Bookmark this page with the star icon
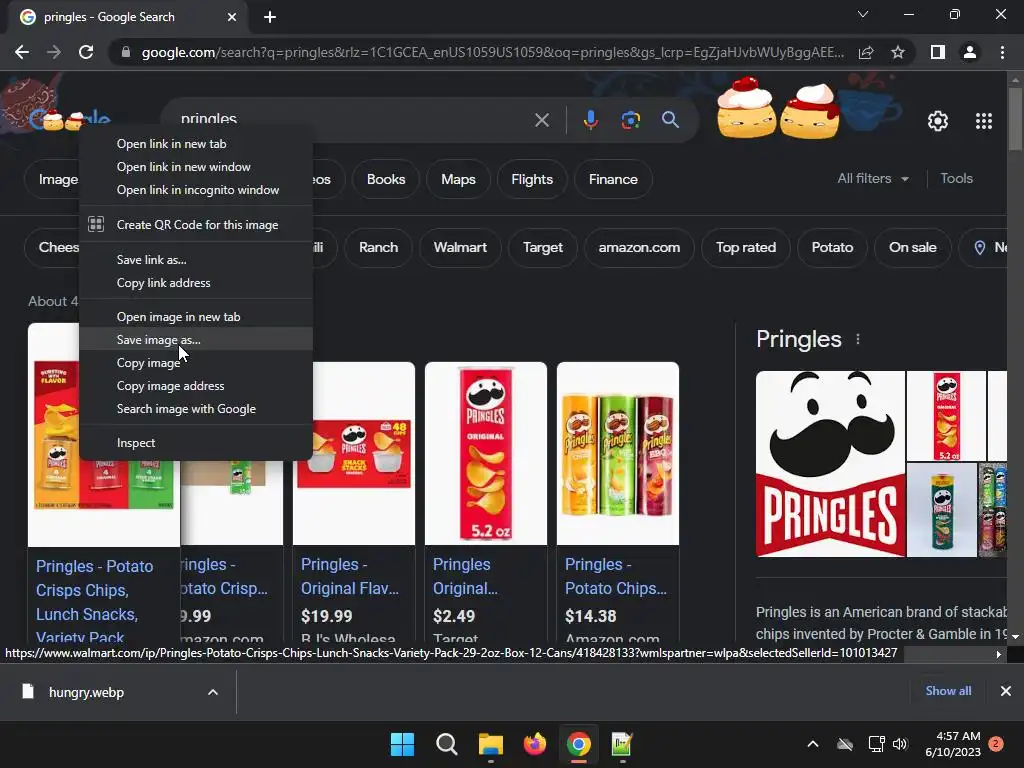 898,52
